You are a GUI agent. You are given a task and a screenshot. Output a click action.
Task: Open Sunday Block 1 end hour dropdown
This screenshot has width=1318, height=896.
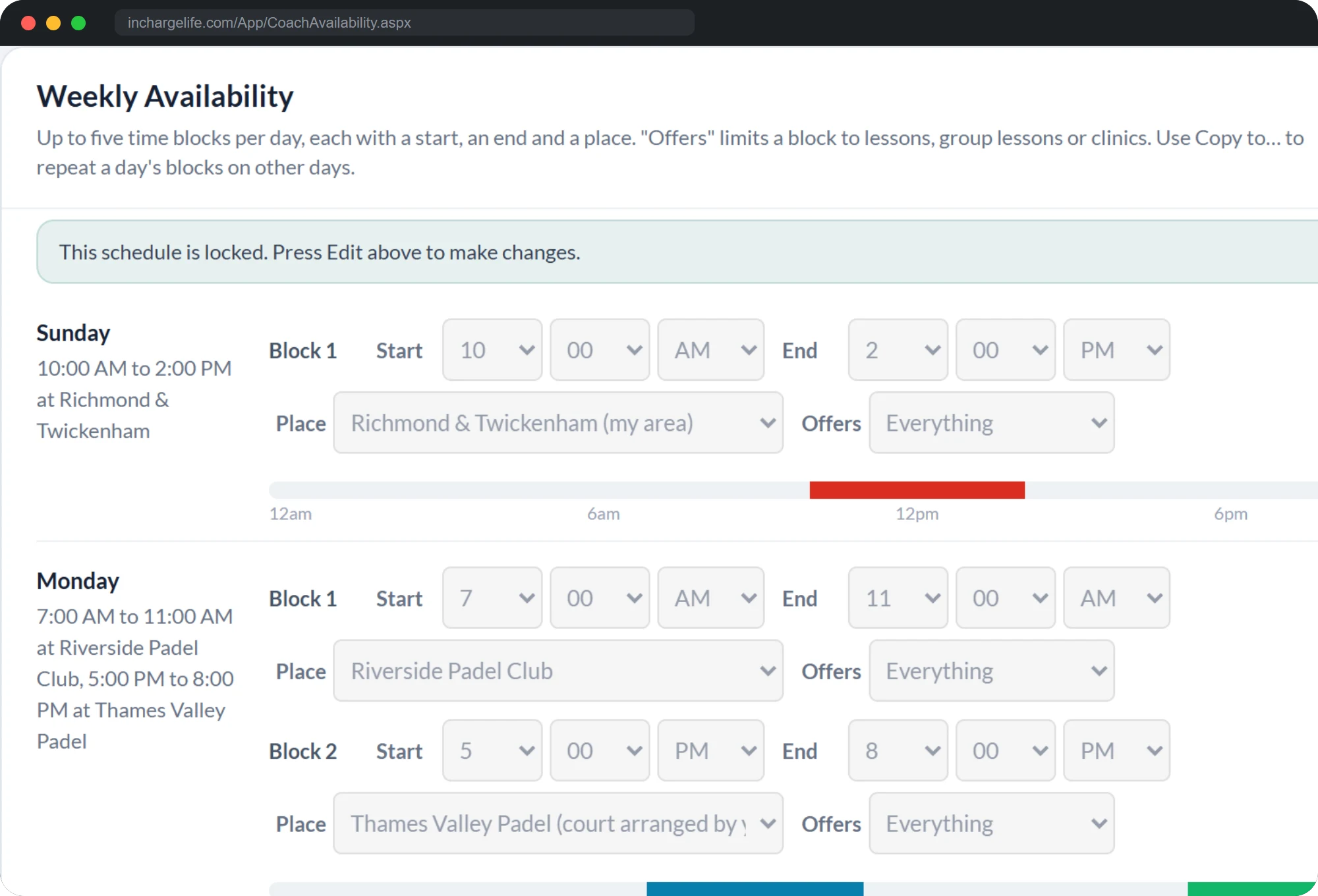coord(898,350)
